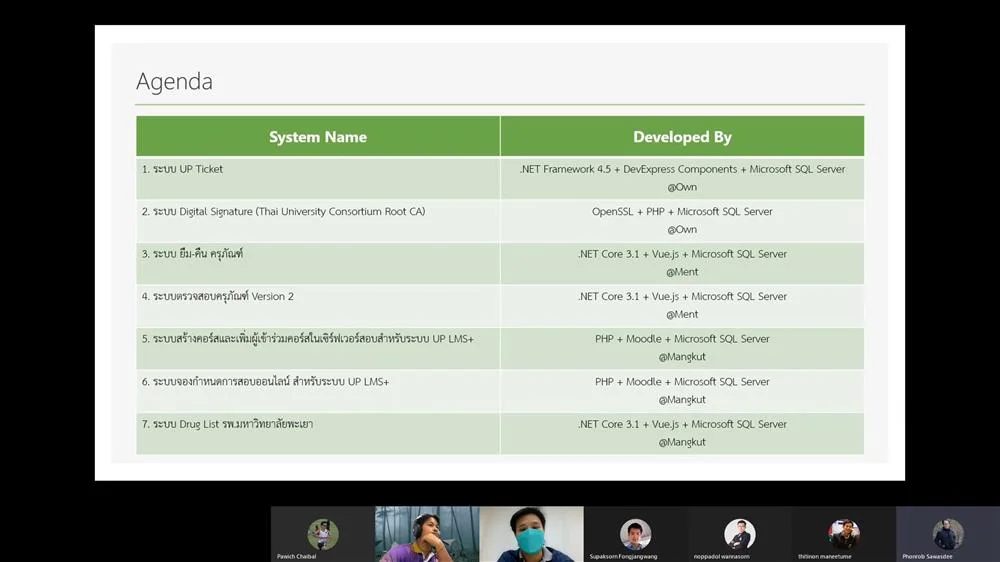
Task: Click the '1. ระบบ UP Ticket' row text
Action: click(x=182, y=169)
